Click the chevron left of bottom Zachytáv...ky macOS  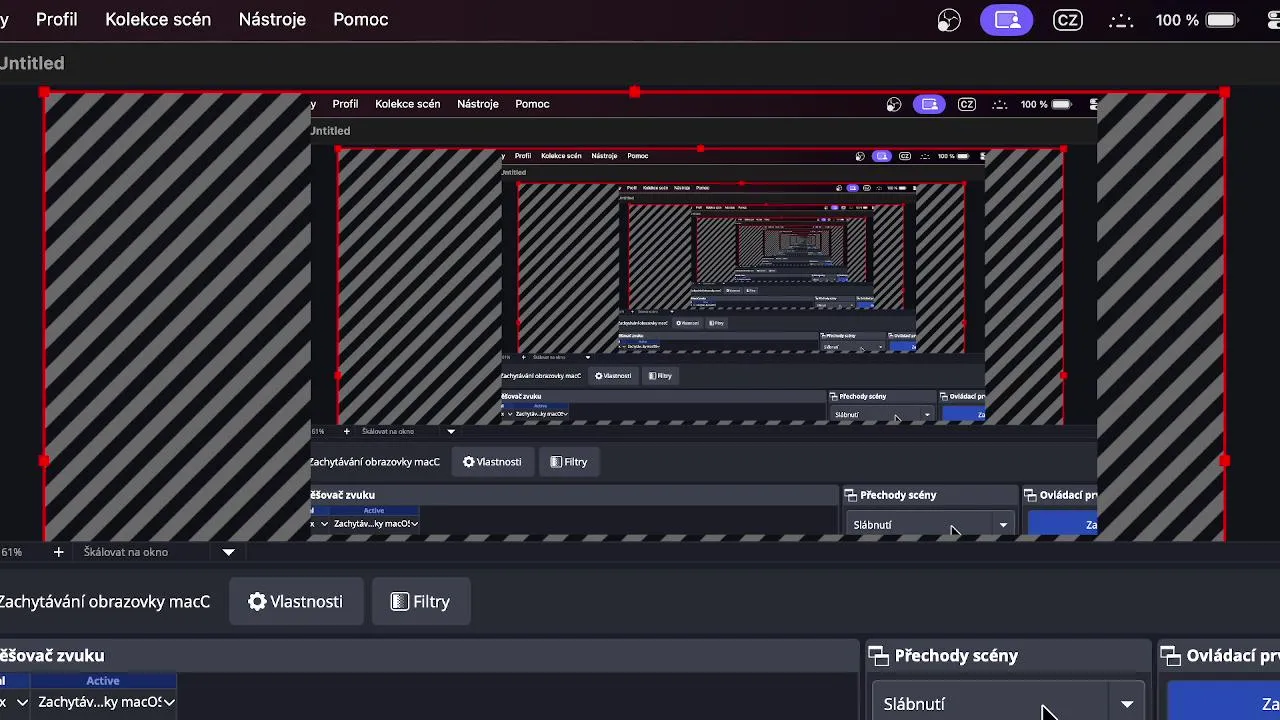(21, 702)
